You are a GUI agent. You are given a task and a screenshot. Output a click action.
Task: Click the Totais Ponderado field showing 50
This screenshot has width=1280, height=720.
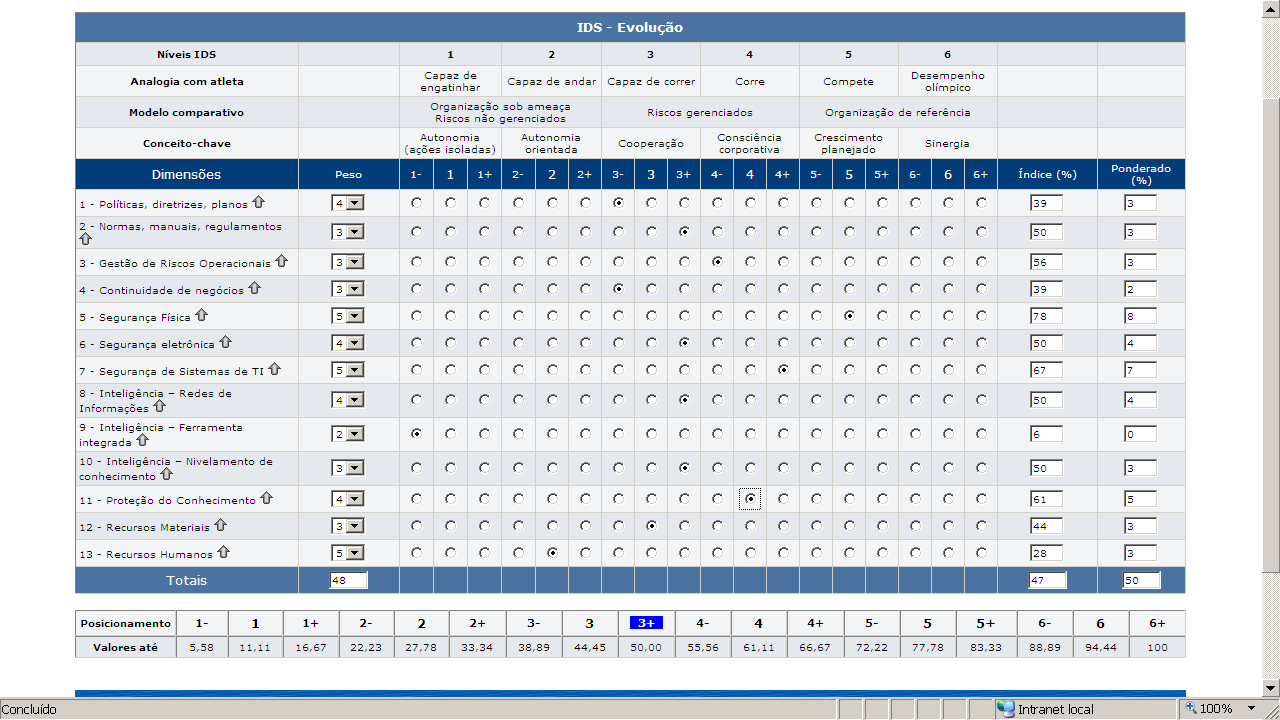point(1141,580)
